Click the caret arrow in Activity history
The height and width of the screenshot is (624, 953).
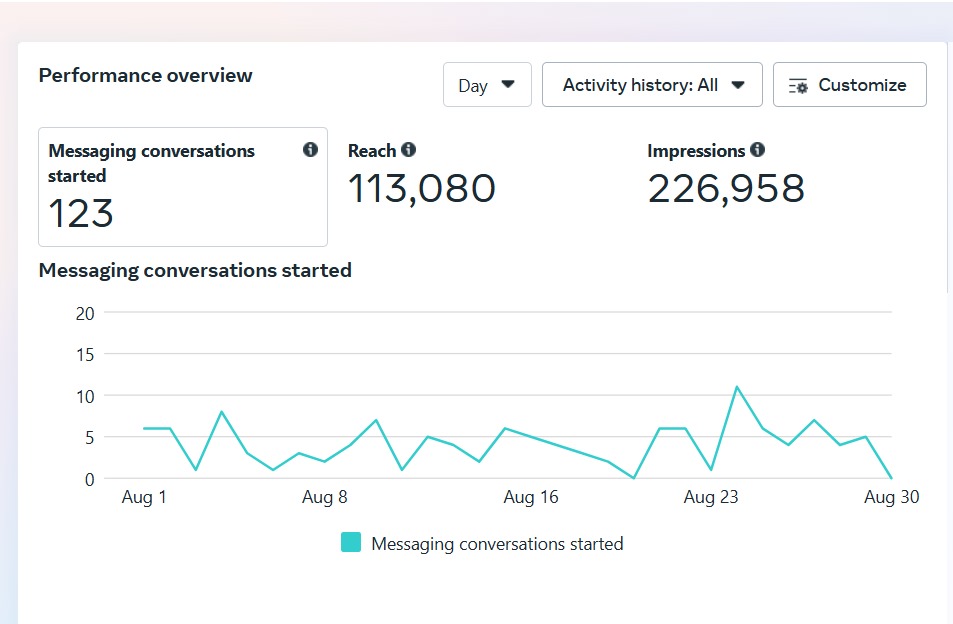click(738, 85)
